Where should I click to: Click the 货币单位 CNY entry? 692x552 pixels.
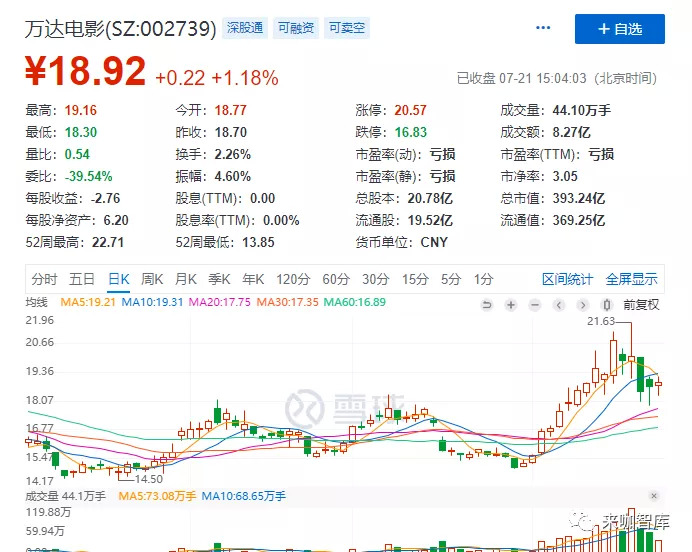click(x=402, y=242)
